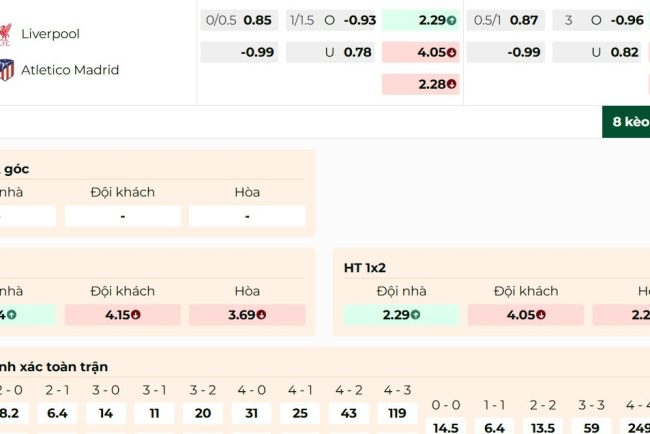Click the down arrow on 4.15 odds

coord(135,315)
